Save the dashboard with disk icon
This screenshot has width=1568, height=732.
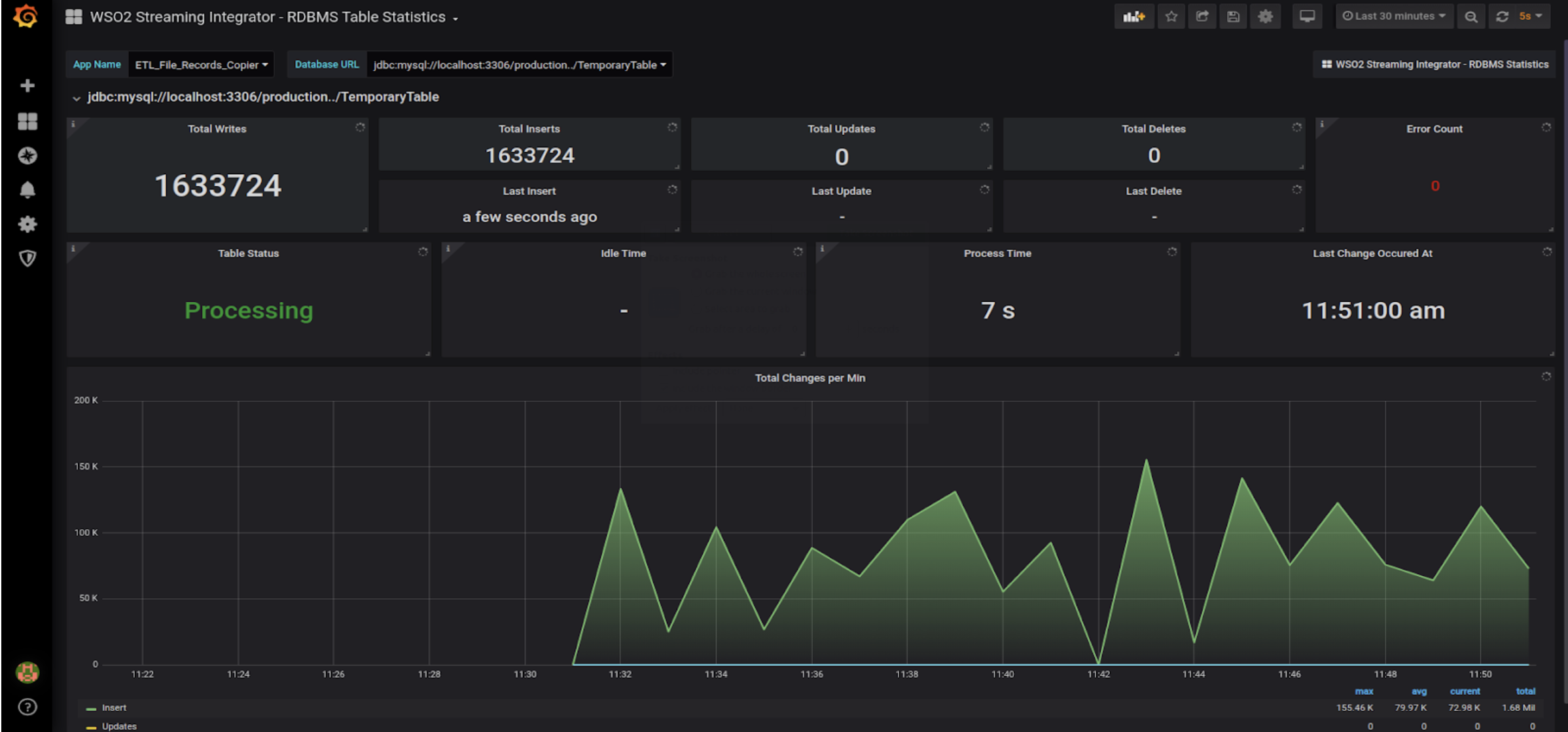pyautogui.click(x=1234, y=16)
